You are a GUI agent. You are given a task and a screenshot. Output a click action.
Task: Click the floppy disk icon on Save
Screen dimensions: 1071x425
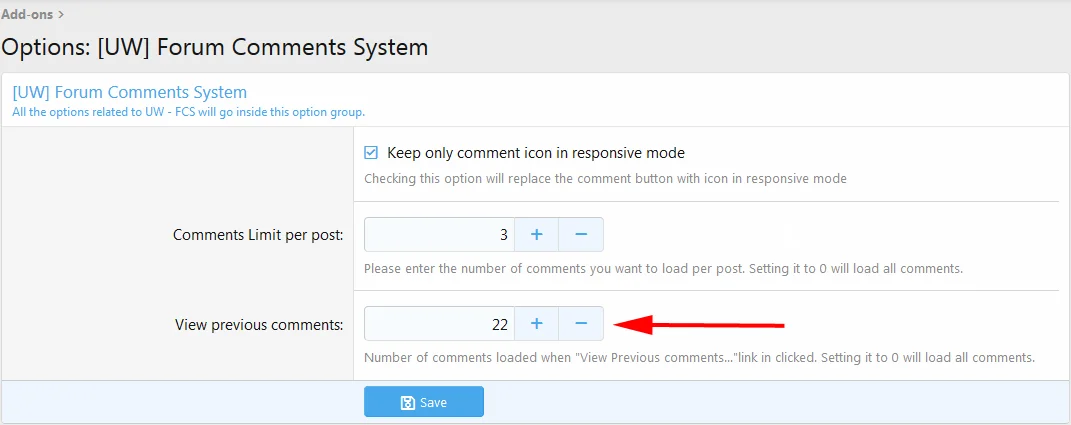click(x=407, y=402)
